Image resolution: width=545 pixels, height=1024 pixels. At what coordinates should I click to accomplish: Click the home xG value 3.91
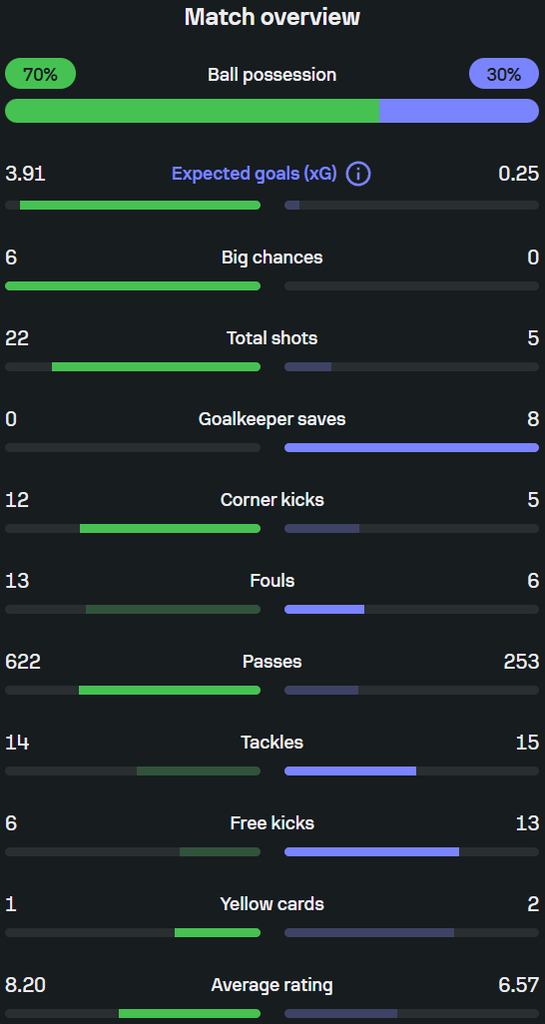pos(25,174)
